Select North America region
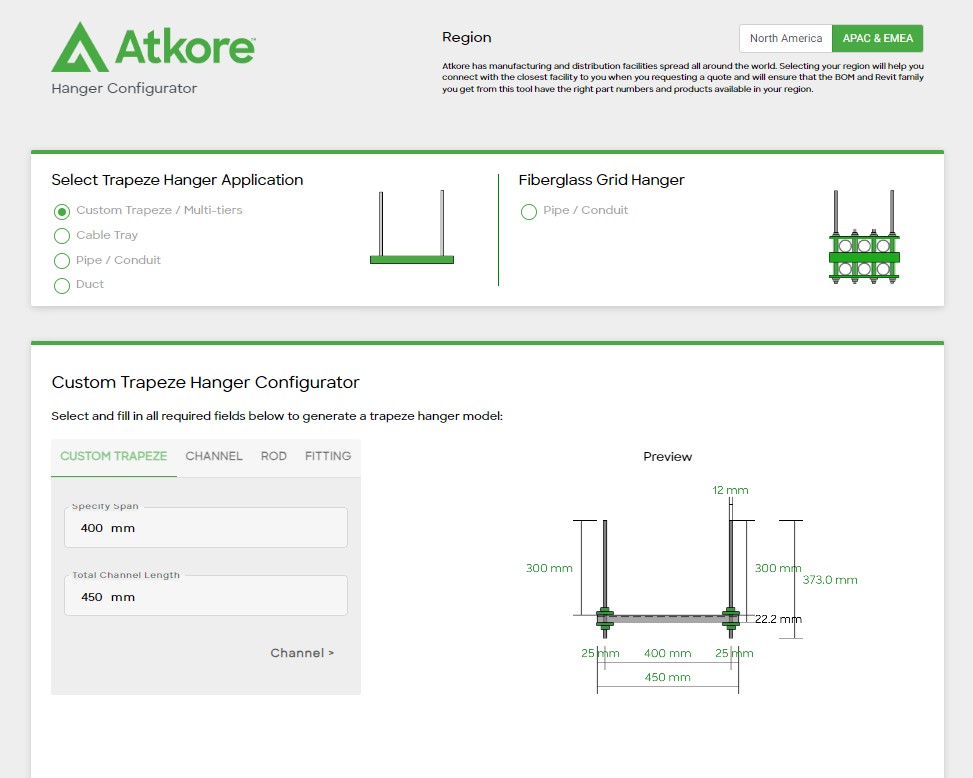Screen dimensions: 973x778 (786, 38)
